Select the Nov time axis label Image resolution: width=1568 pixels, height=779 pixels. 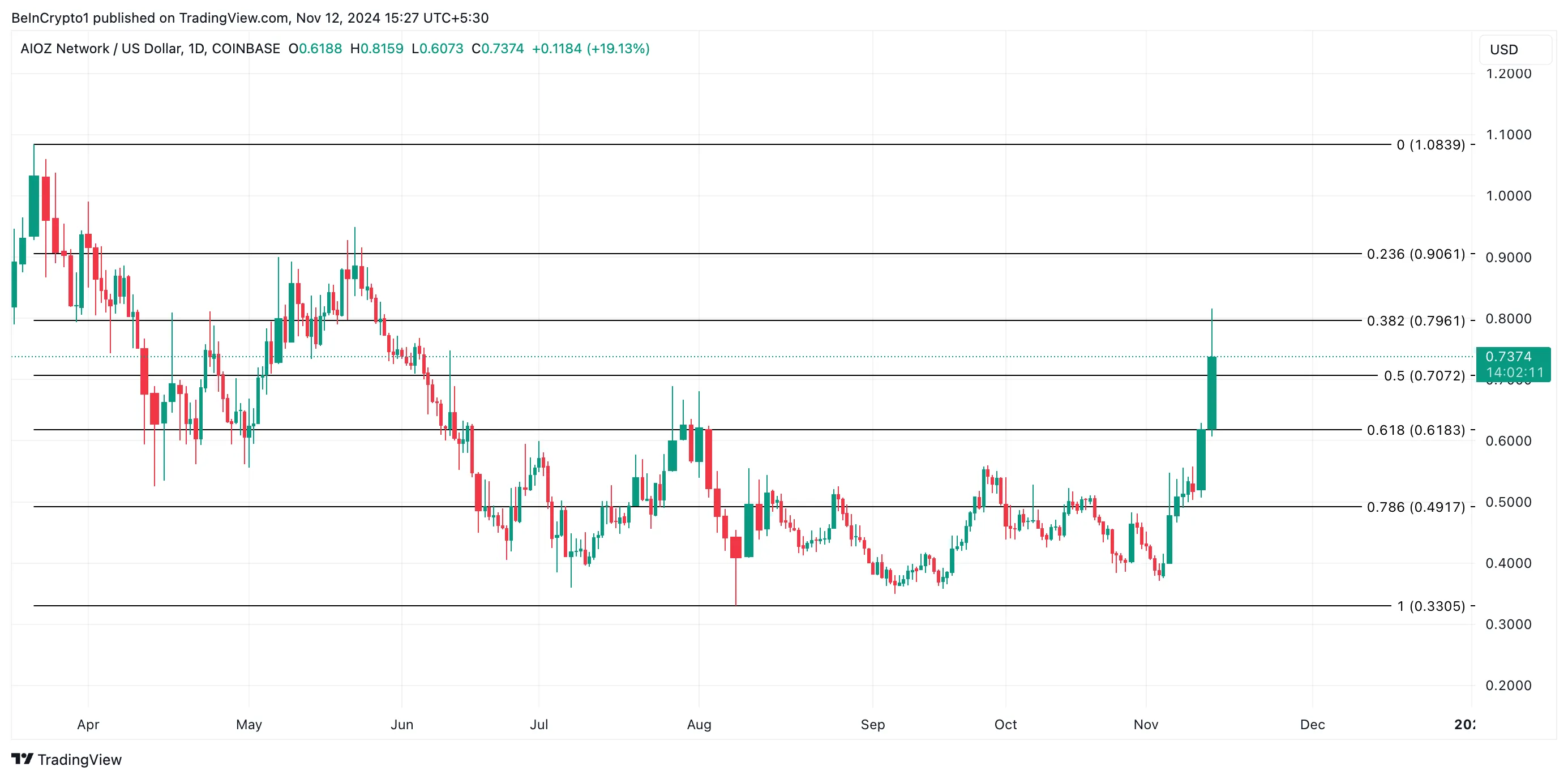click(1146, 724)
